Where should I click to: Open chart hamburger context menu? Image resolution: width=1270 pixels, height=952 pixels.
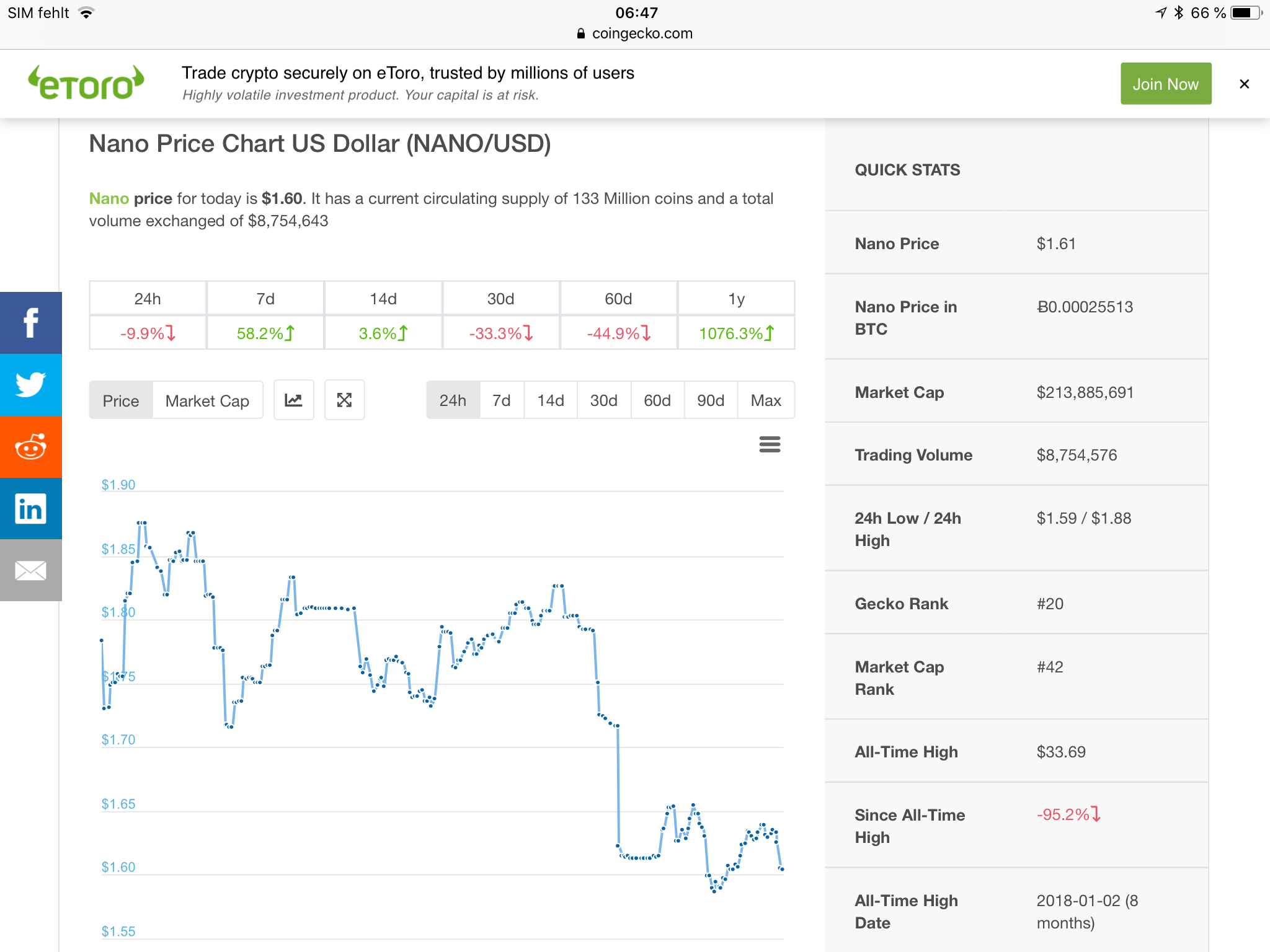[x=770, y=444]
